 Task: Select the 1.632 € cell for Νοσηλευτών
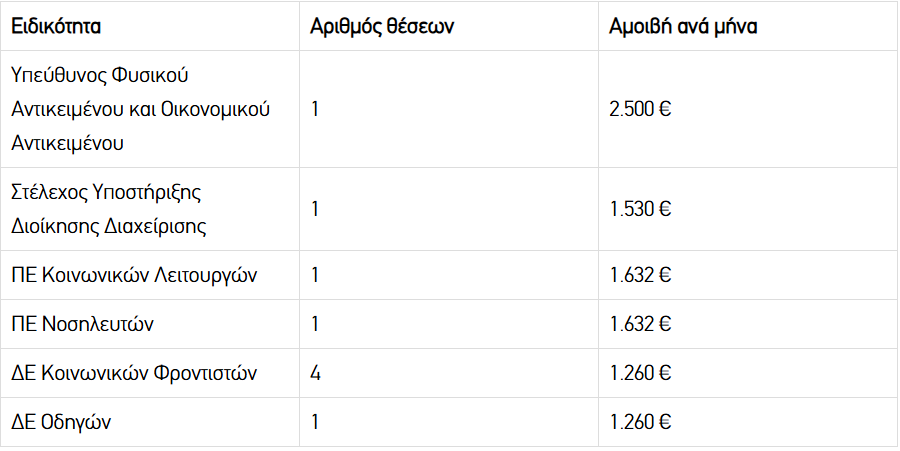[748, 324]
